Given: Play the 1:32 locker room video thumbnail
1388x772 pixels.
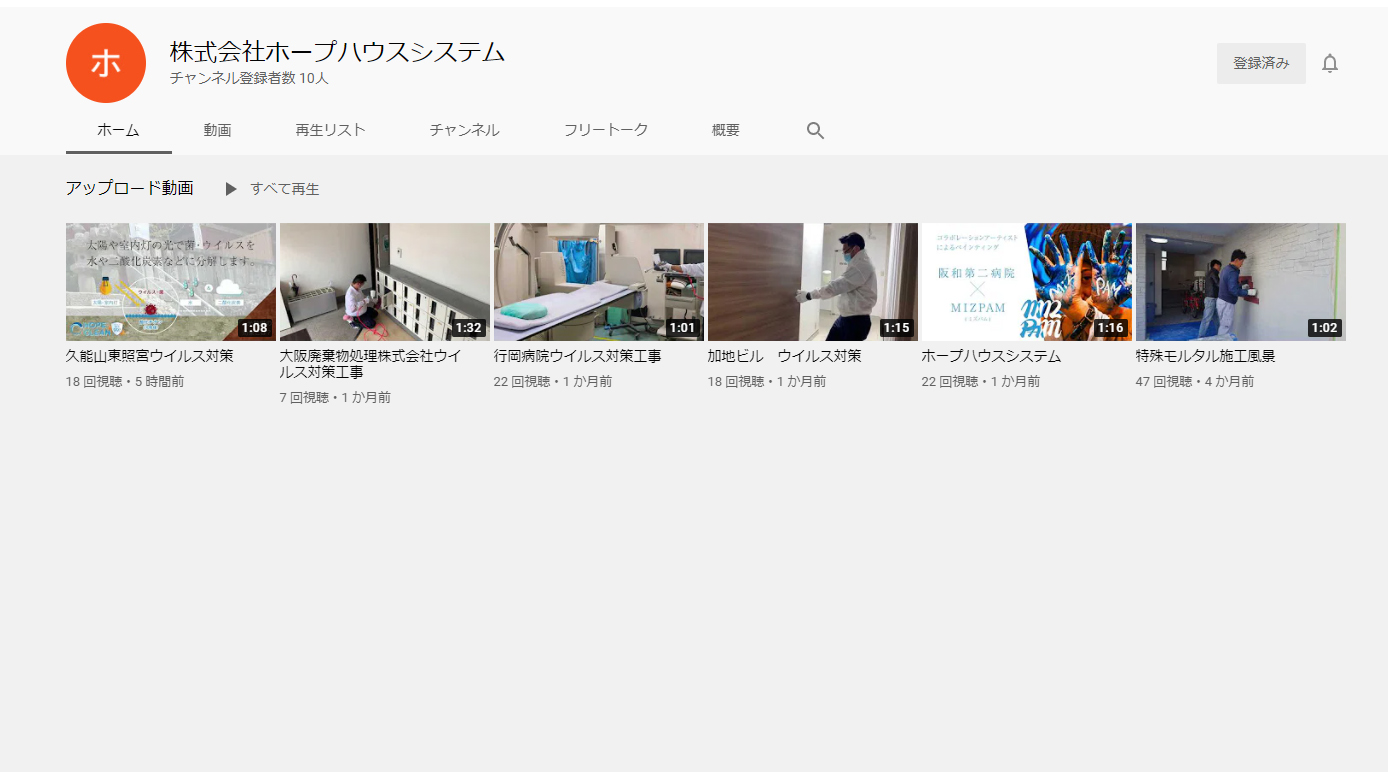Looking at the screenshot, I should point(385,282).
